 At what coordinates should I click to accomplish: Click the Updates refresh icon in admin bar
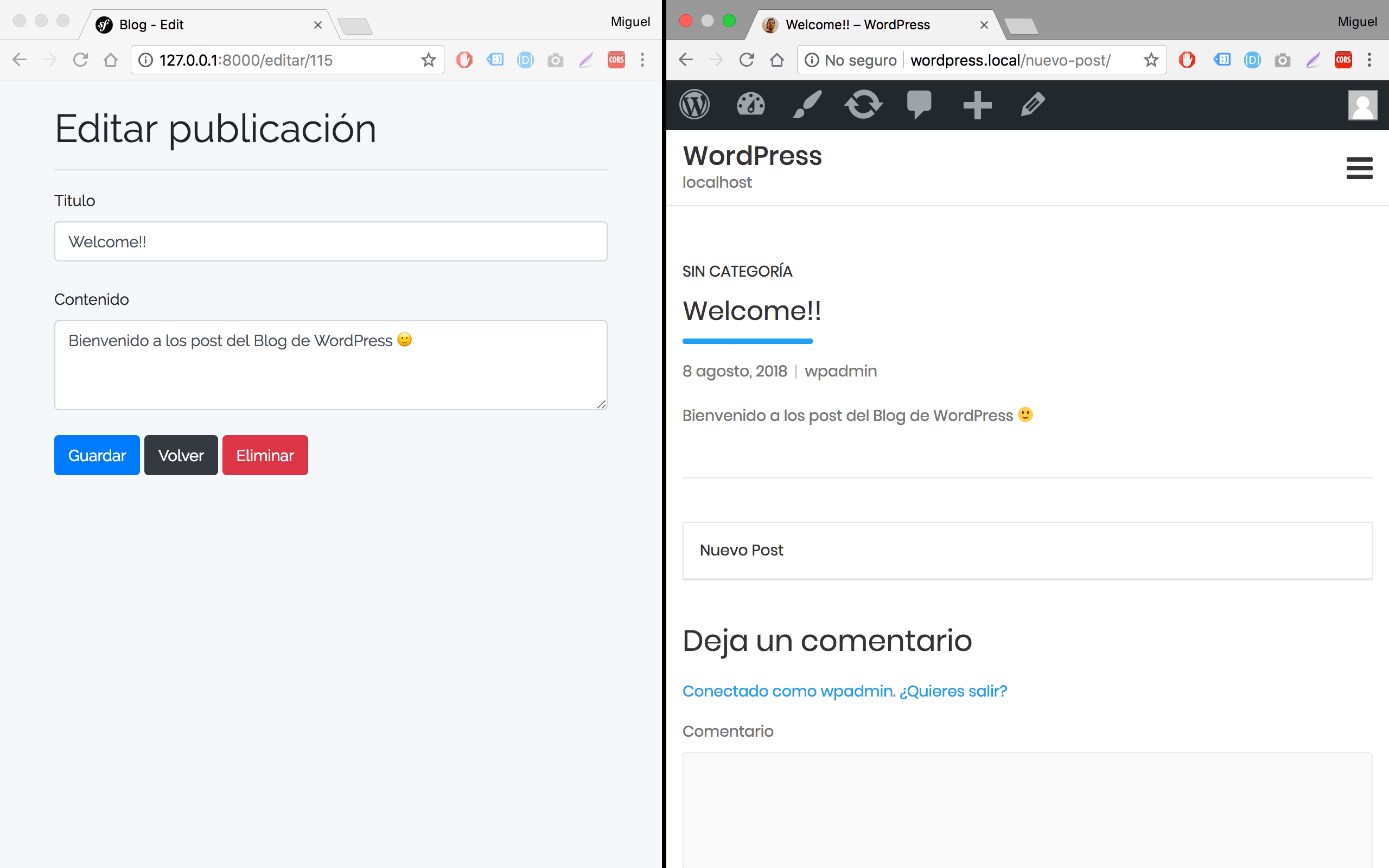pyautogui.click(x=863, y=105)
